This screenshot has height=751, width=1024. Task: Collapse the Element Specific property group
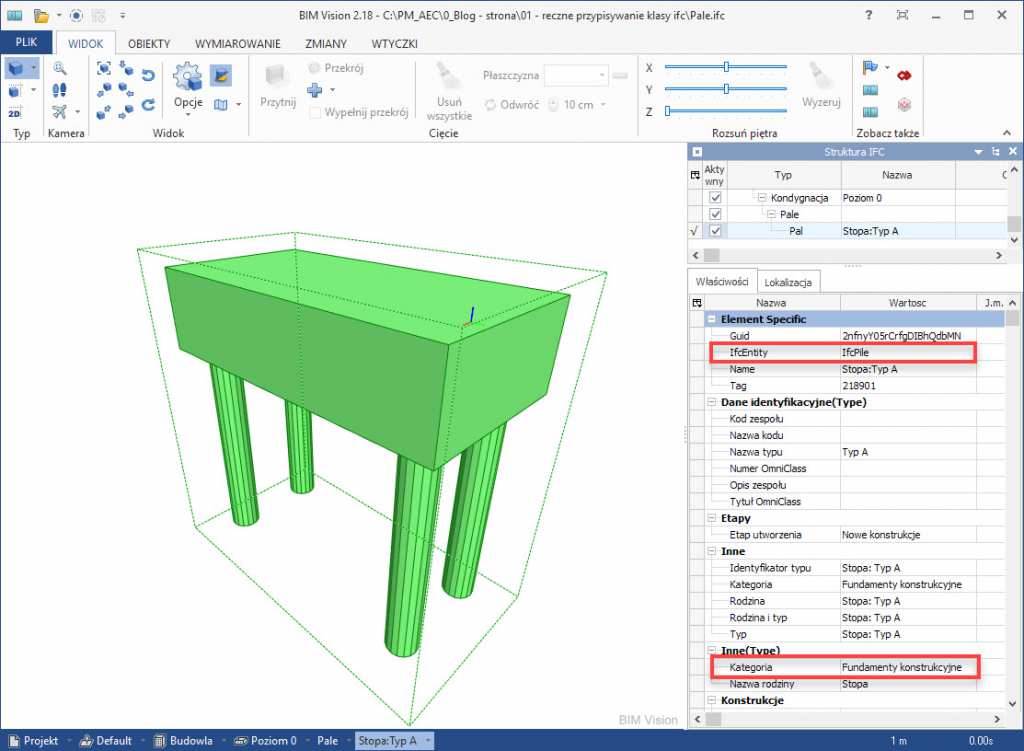point(712,319)
